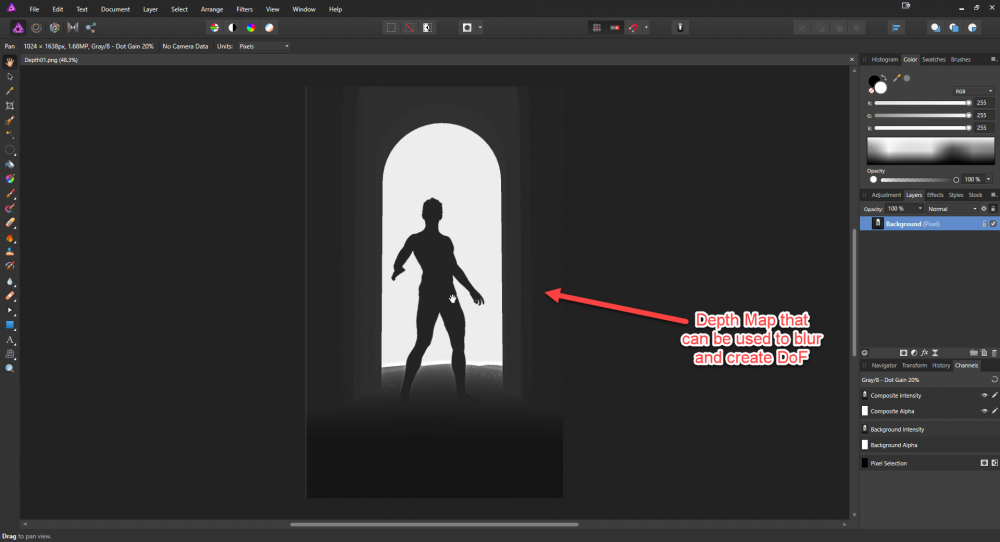Delete layer using the trash icon
Screen dimensions: 1000x542
click(994, 353)
